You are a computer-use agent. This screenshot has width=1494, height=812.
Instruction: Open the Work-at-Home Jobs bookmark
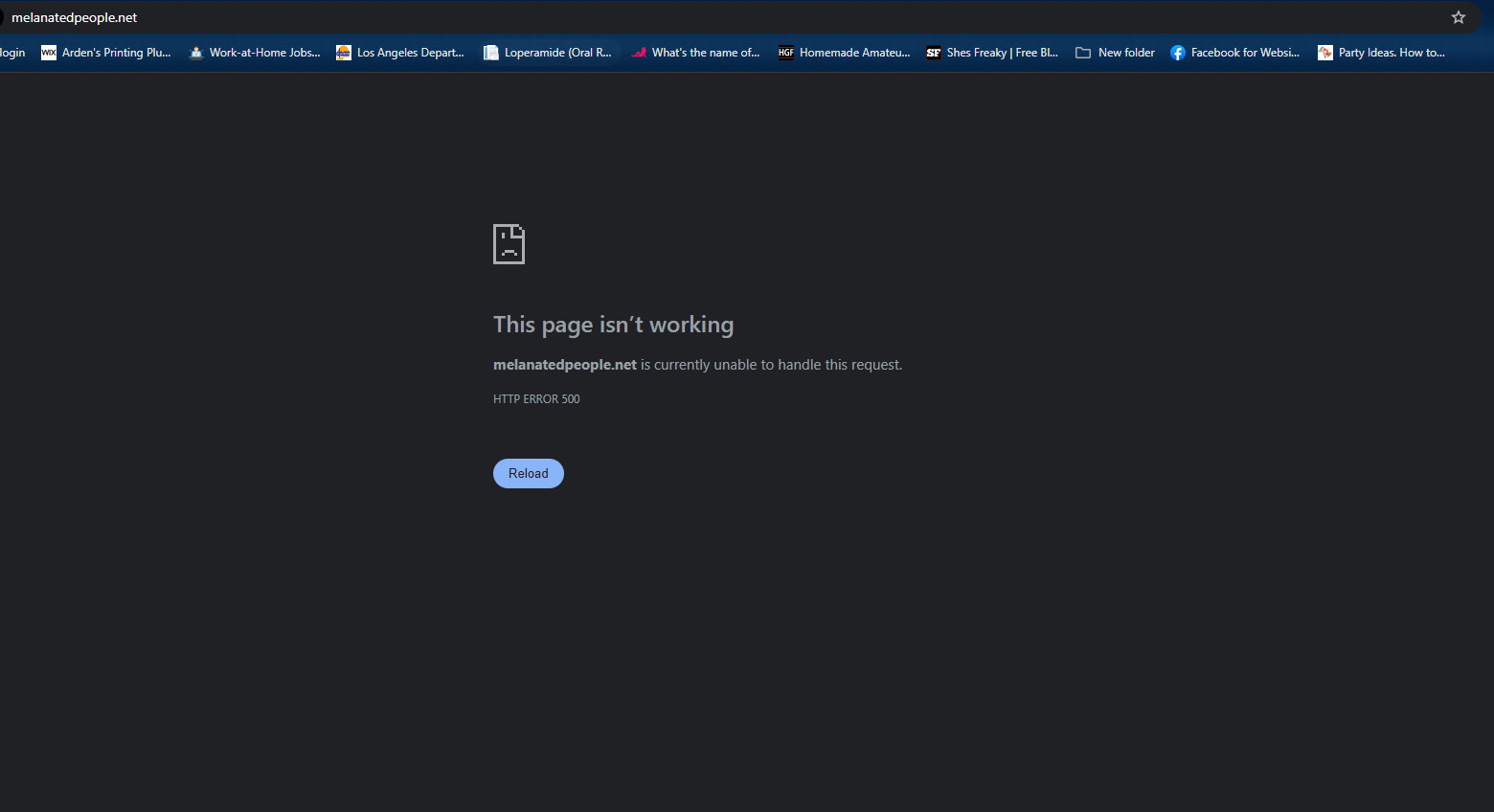(255, 53)
